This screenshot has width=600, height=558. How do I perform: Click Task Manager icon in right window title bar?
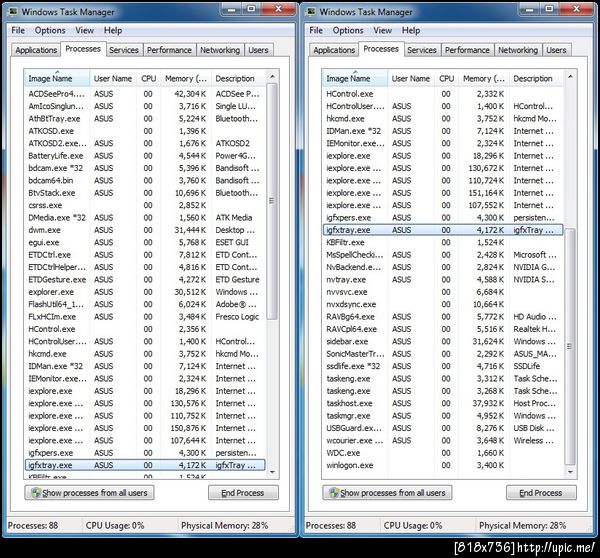pyautogui.click(x=311, y=12)
